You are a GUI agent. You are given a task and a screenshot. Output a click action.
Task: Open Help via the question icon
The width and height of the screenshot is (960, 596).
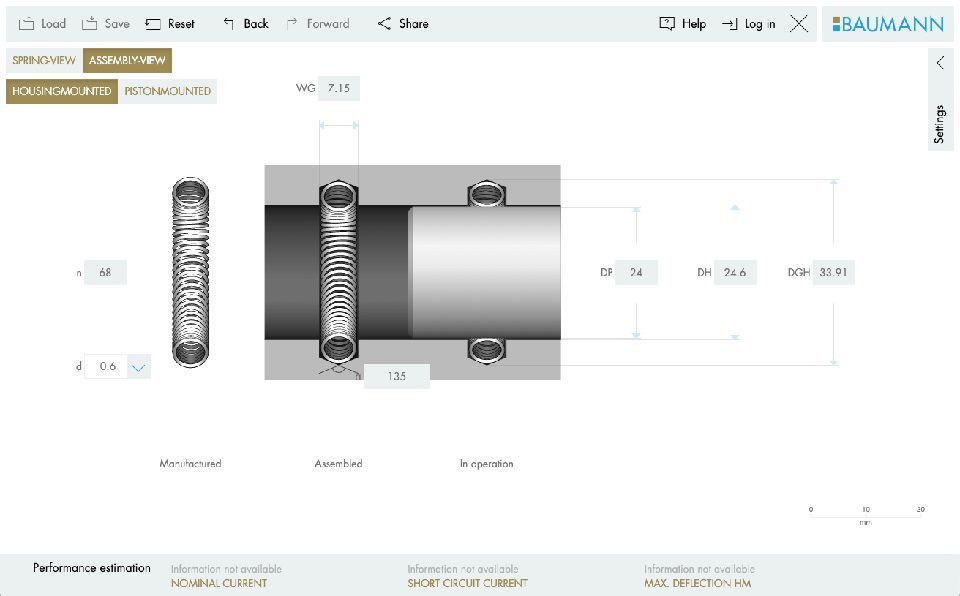(667, 24)
